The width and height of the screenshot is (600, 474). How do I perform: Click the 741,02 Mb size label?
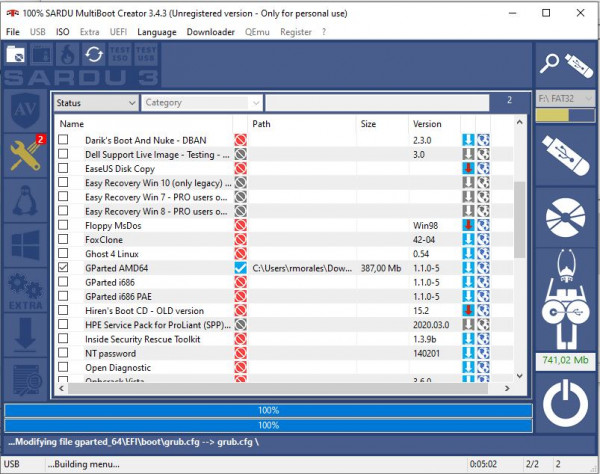tap(566, 360)
